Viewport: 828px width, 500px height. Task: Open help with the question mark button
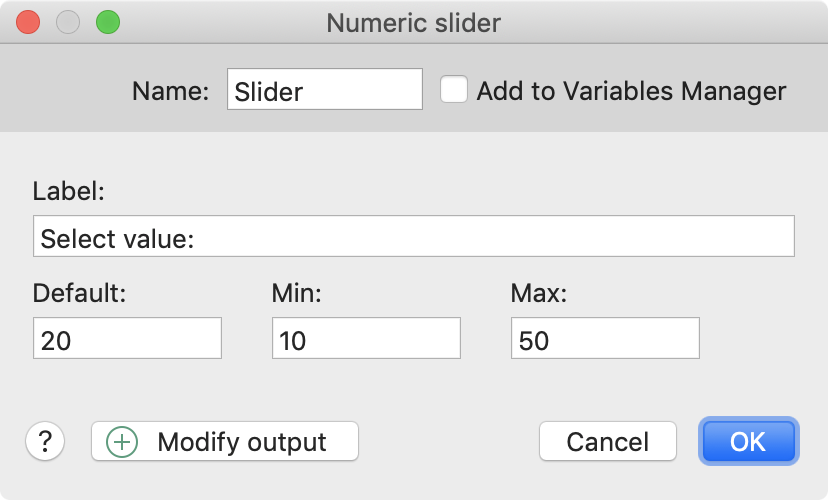tap(45, 441)
